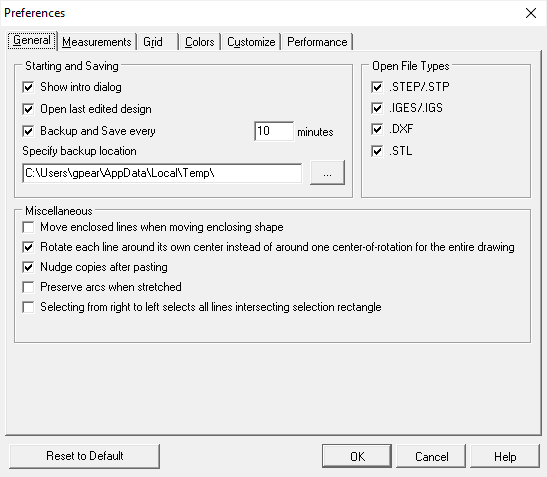This screenshot has width=547, height=477.
Task: Toggle Open last edited design checkbox
Action: (x=28, y=109)
